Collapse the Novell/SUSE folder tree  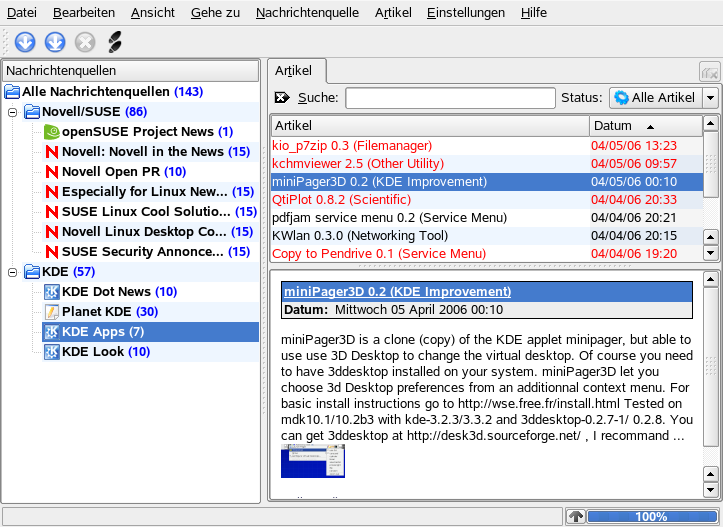click(12, 112)
